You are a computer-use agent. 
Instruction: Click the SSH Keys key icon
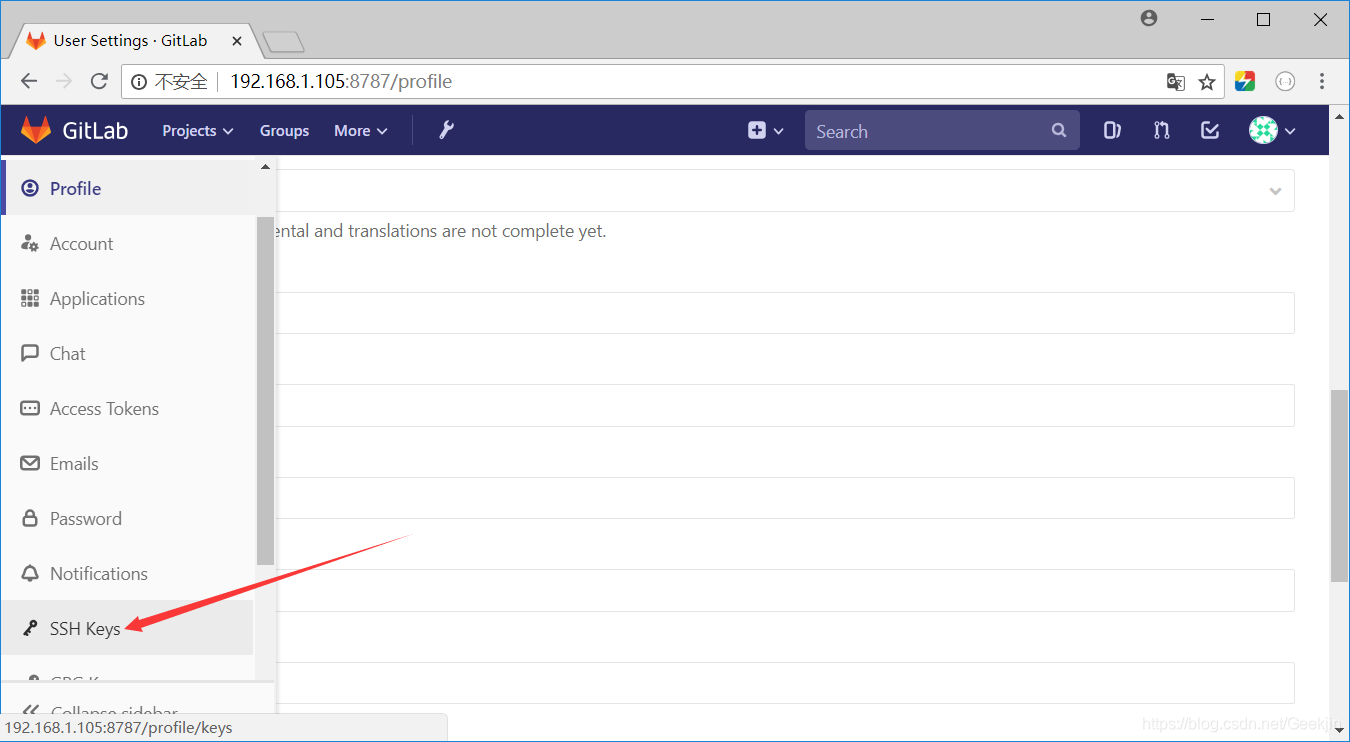pos(30,628)
